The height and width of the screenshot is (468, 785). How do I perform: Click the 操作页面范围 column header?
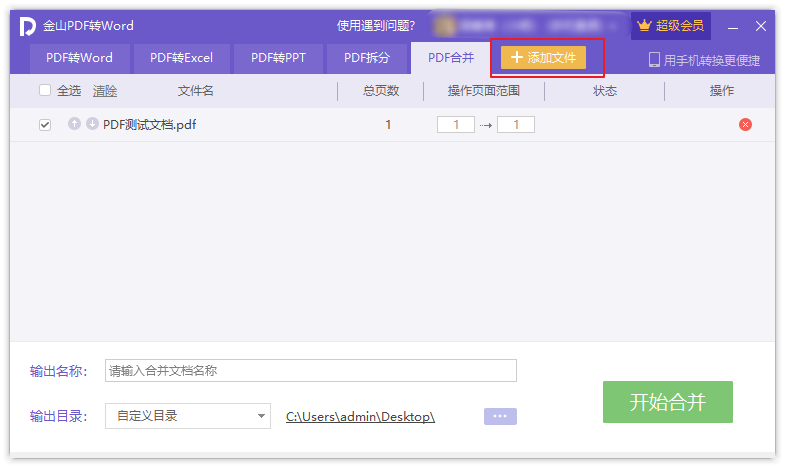(x=484, y=91)
